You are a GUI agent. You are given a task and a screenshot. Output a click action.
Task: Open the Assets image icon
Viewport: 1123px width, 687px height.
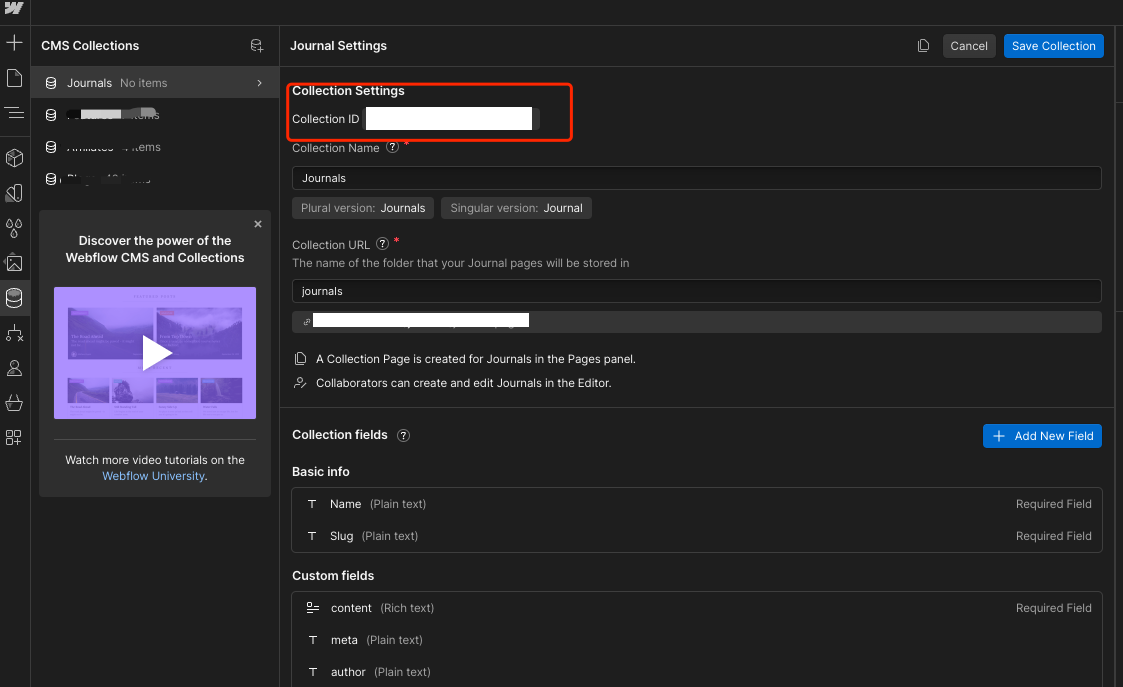[x=14, y=263]
